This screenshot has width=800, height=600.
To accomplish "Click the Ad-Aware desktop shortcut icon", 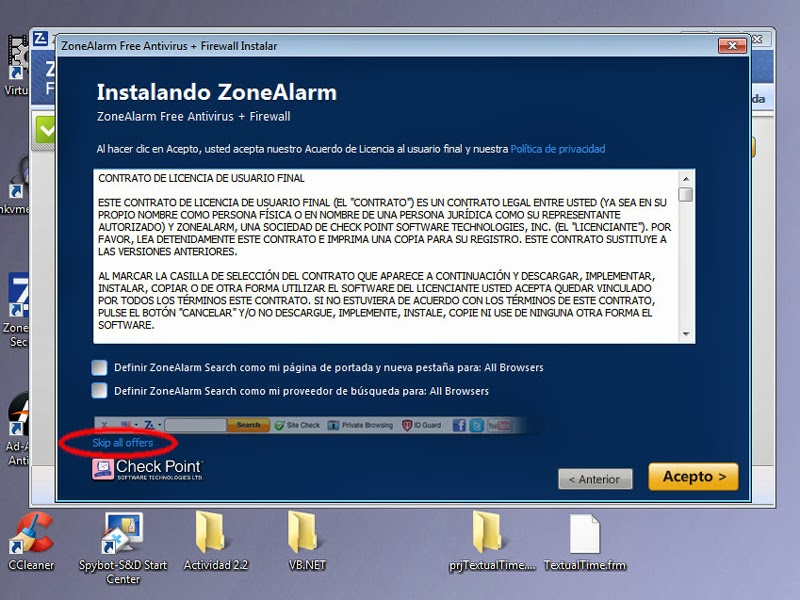I will (18, 414).
